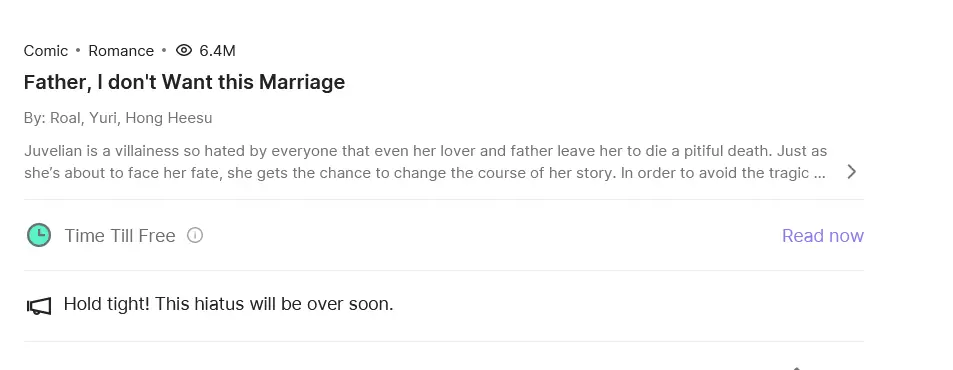Click author name Yuri
953x370 pixels.
pos(103,118)
